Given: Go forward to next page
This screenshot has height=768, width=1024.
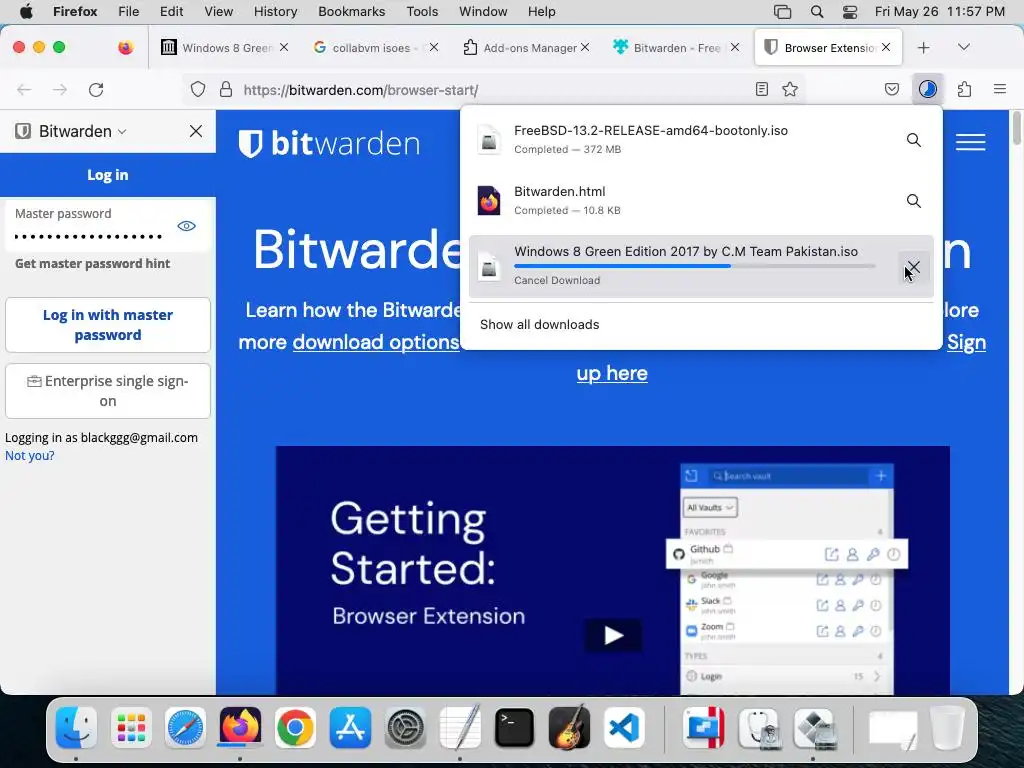Looking at the screenshot, I should [60, 89].
